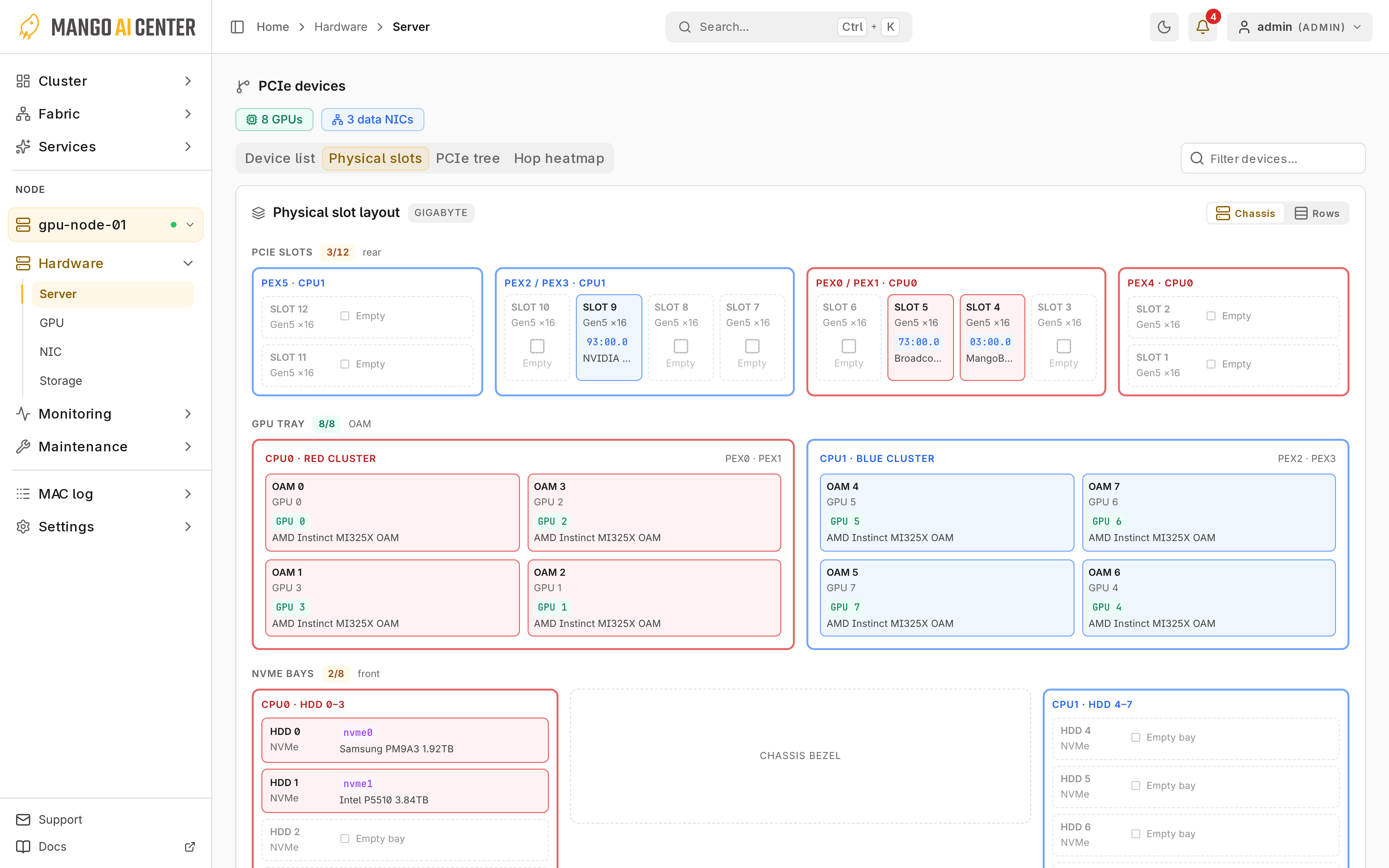Switch to the PCIe tree tab

point(468,158)
